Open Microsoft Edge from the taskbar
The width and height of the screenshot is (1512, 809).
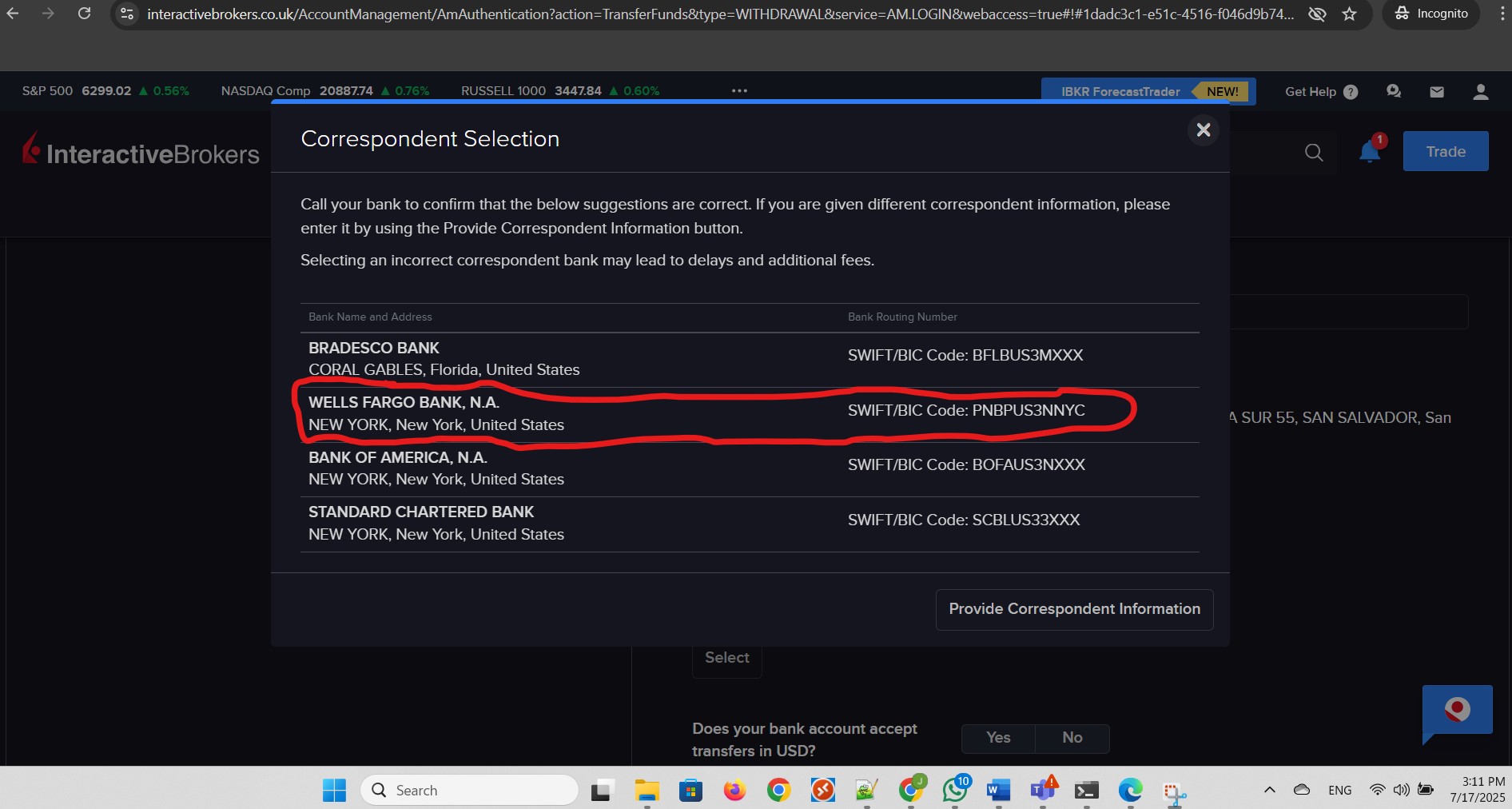coord(1130,790)
